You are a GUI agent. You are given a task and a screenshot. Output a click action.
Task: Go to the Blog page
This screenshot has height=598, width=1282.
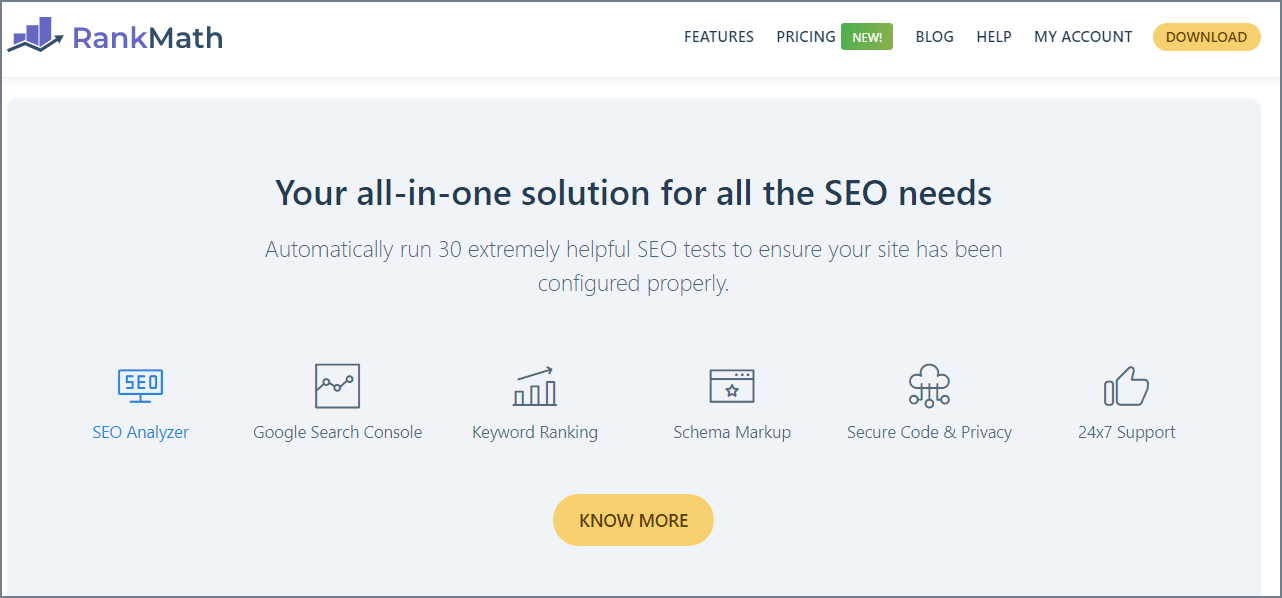(x=935, y=37)
